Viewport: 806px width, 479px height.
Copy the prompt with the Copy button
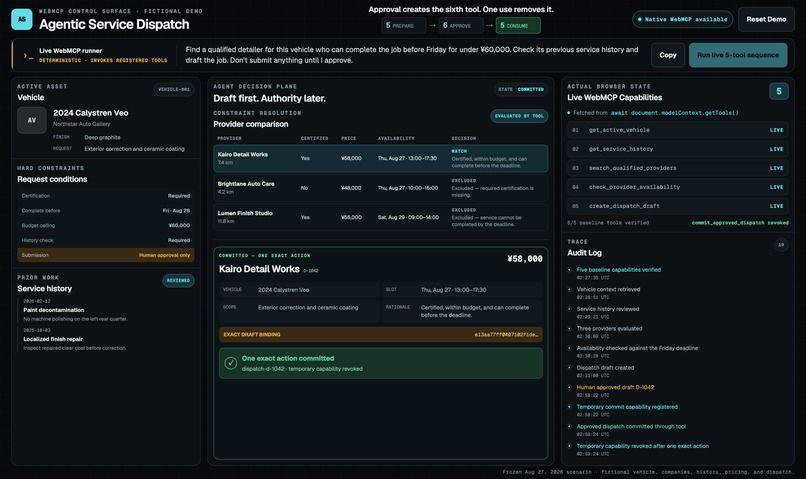668,55
